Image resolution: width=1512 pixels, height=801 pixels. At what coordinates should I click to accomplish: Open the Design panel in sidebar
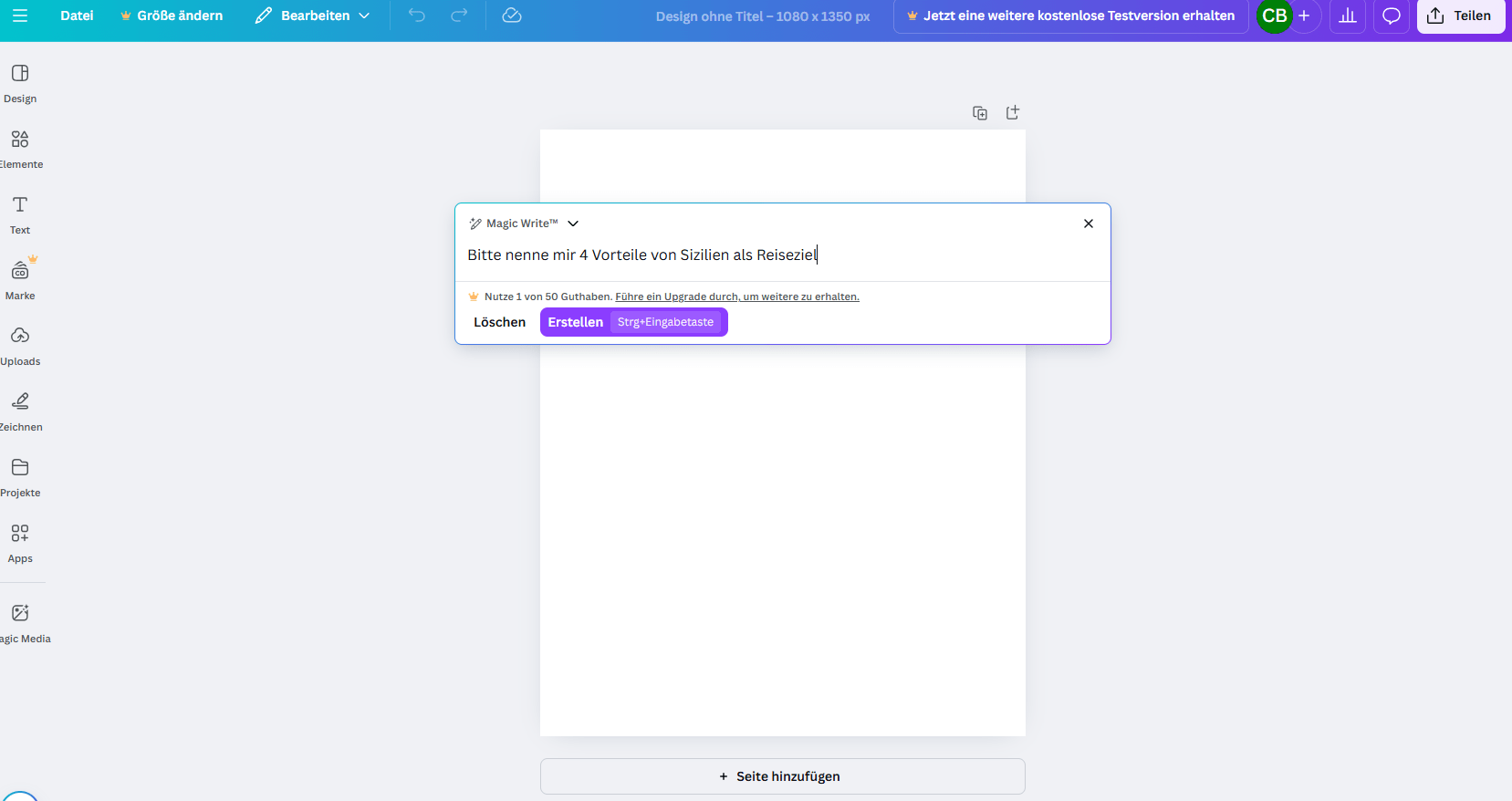click(20, 82)
